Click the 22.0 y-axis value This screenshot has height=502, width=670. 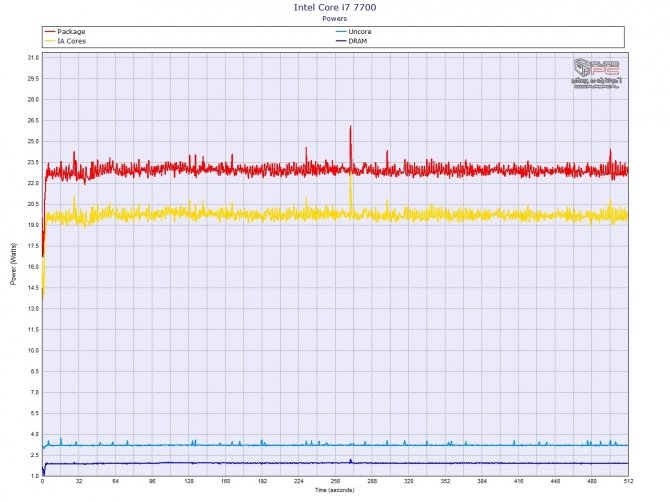[x=33, y=183]
